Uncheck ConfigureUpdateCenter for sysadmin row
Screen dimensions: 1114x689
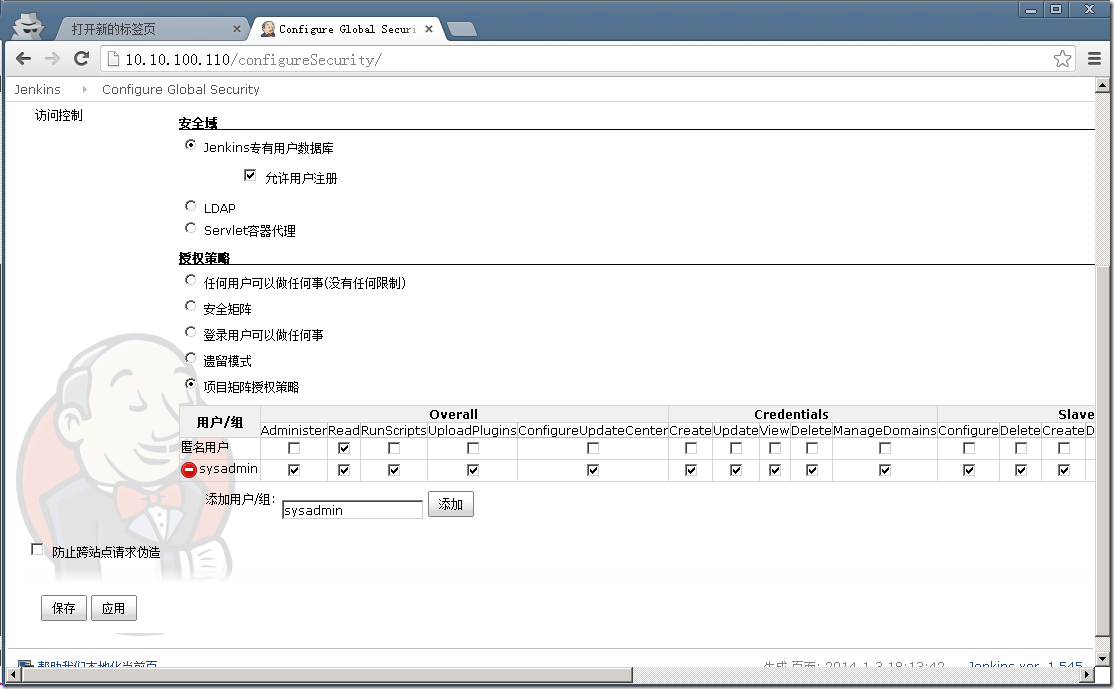[x=593, y=470]
